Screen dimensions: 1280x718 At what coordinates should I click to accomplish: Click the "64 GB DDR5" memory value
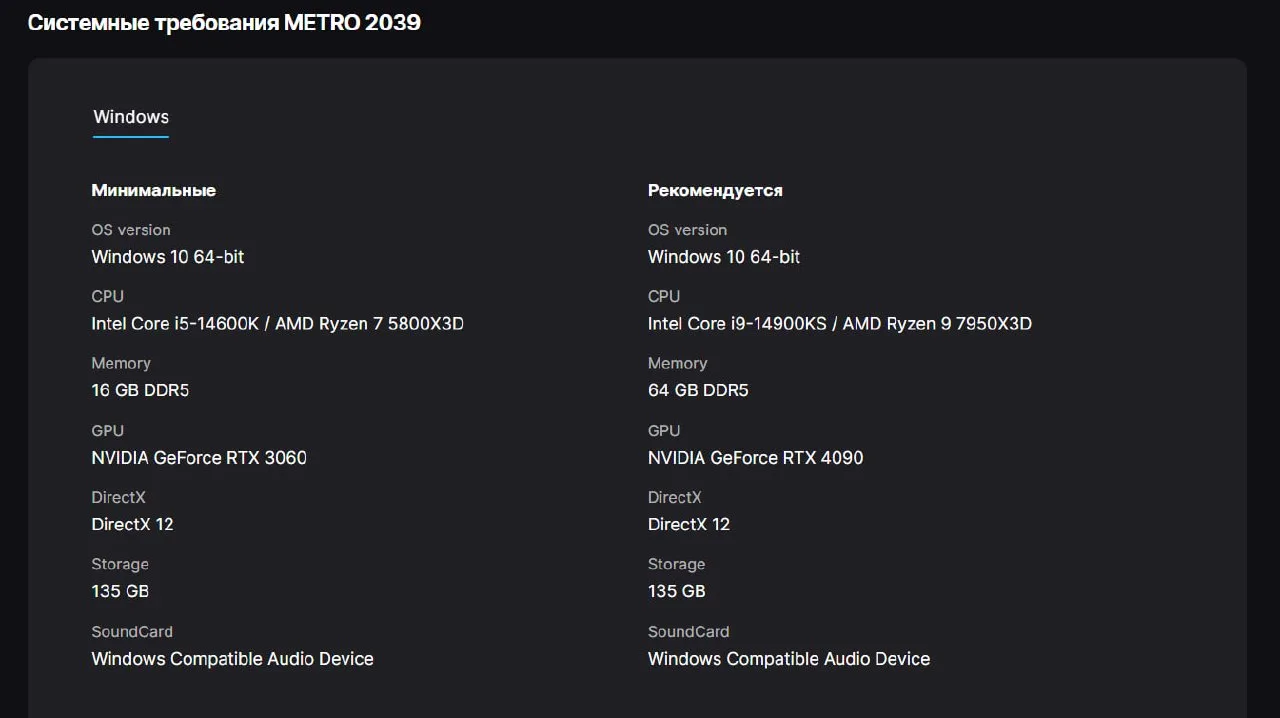pyautogui.click(x=698, y=390)
